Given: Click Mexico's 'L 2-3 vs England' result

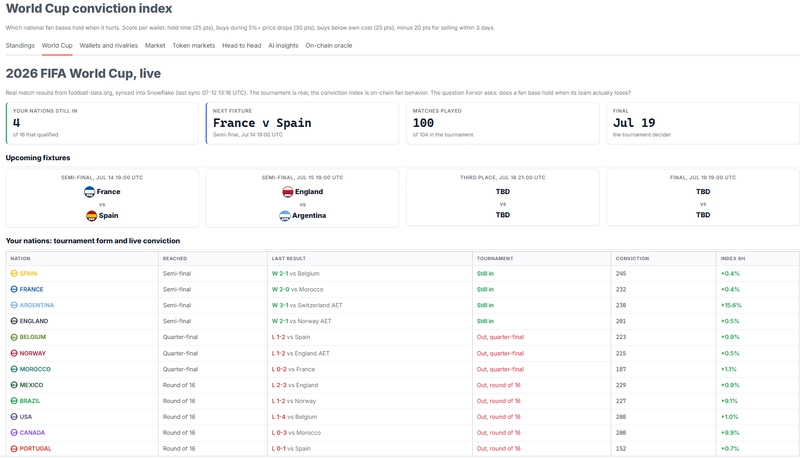Looking at the screenshot, I should coord(294,385).
